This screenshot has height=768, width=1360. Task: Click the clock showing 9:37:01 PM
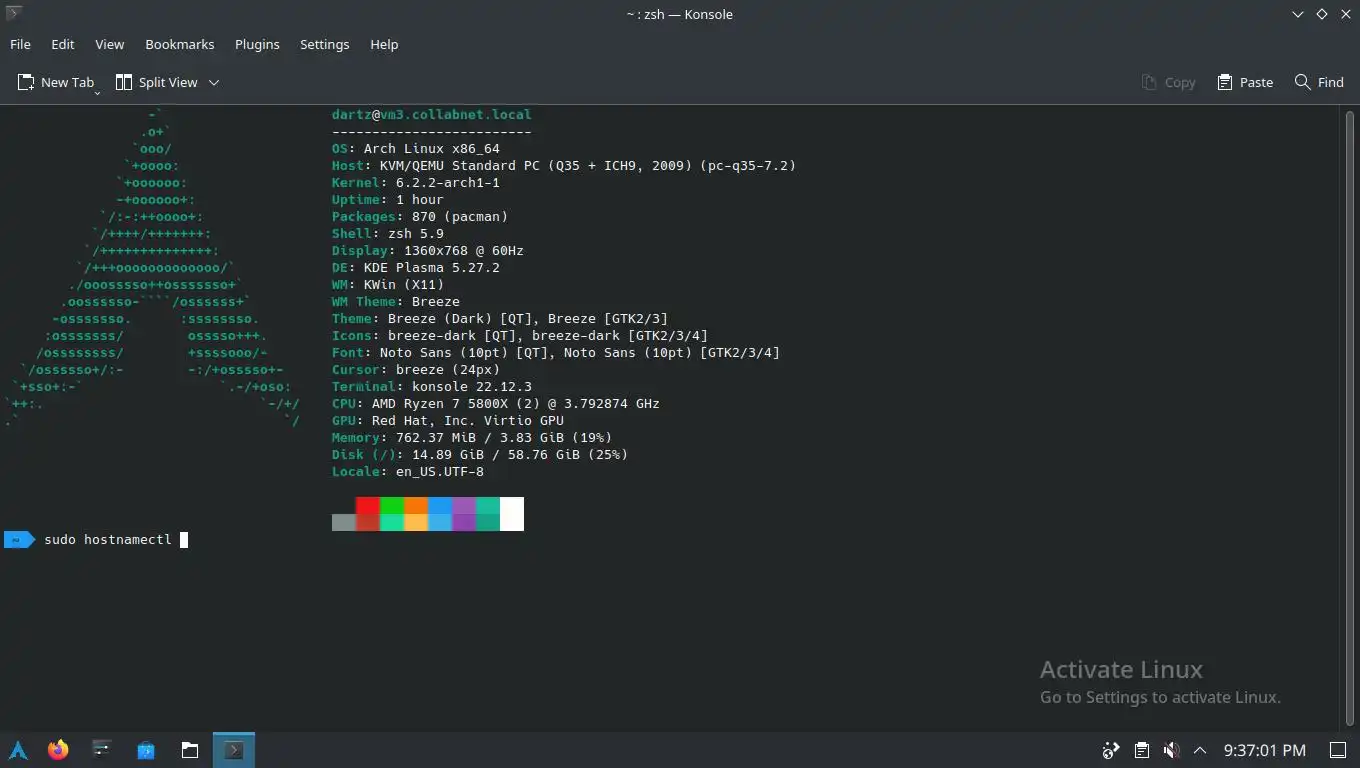tap(1264, 750)
